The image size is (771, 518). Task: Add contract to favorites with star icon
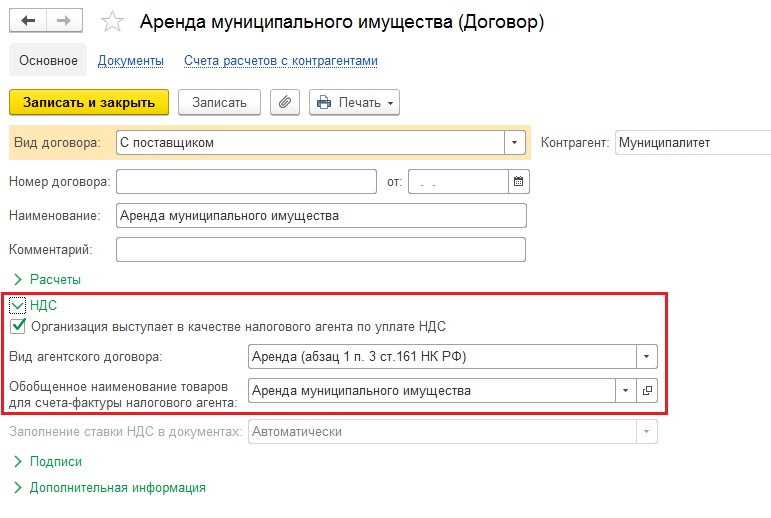pyautogui.click(x=114, y=22)
